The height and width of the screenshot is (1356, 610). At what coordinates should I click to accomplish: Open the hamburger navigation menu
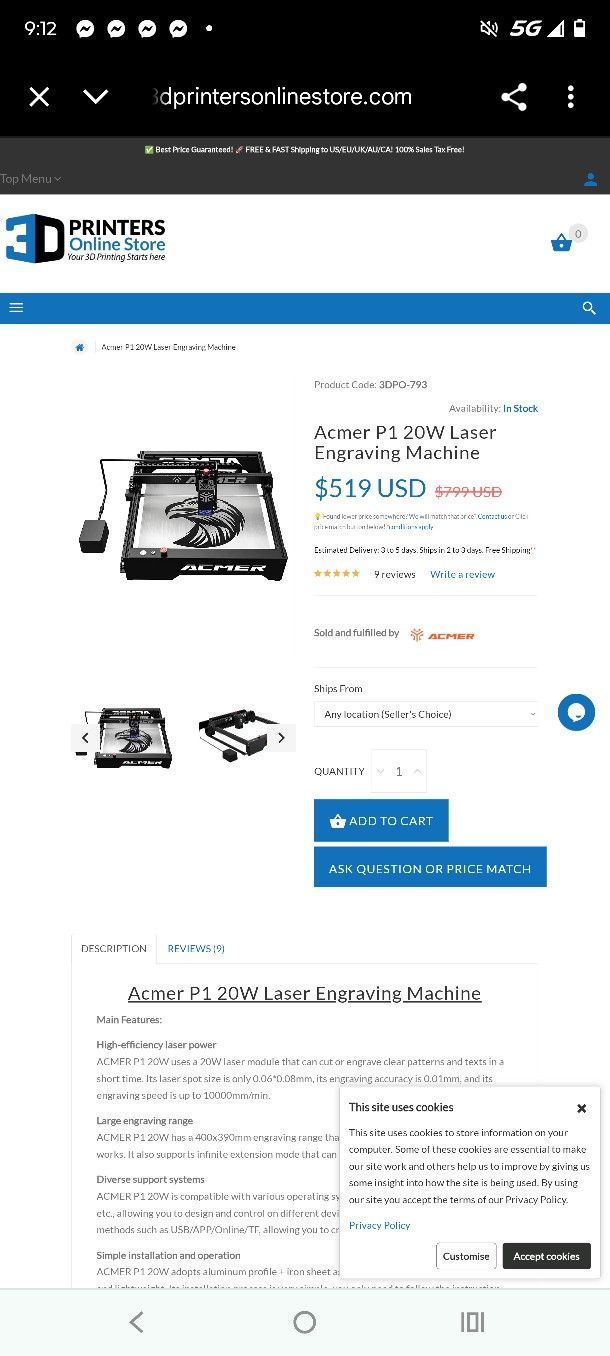point(16,308)
